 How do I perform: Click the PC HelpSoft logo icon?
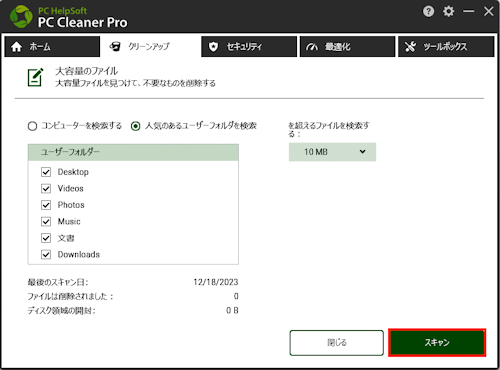[21, 16]
